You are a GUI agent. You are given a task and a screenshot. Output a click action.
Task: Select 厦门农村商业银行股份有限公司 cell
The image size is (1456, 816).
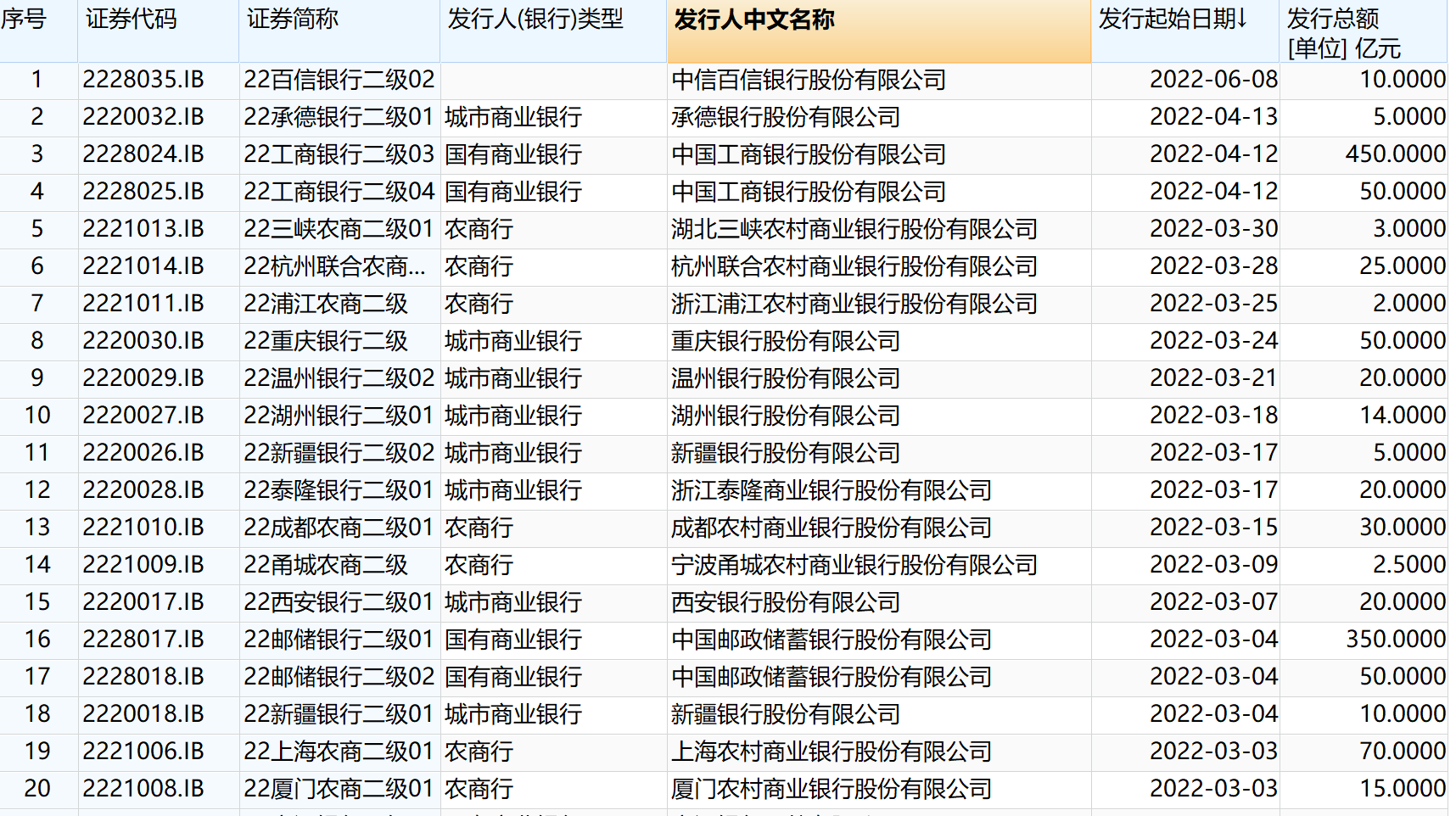(832, 789)
